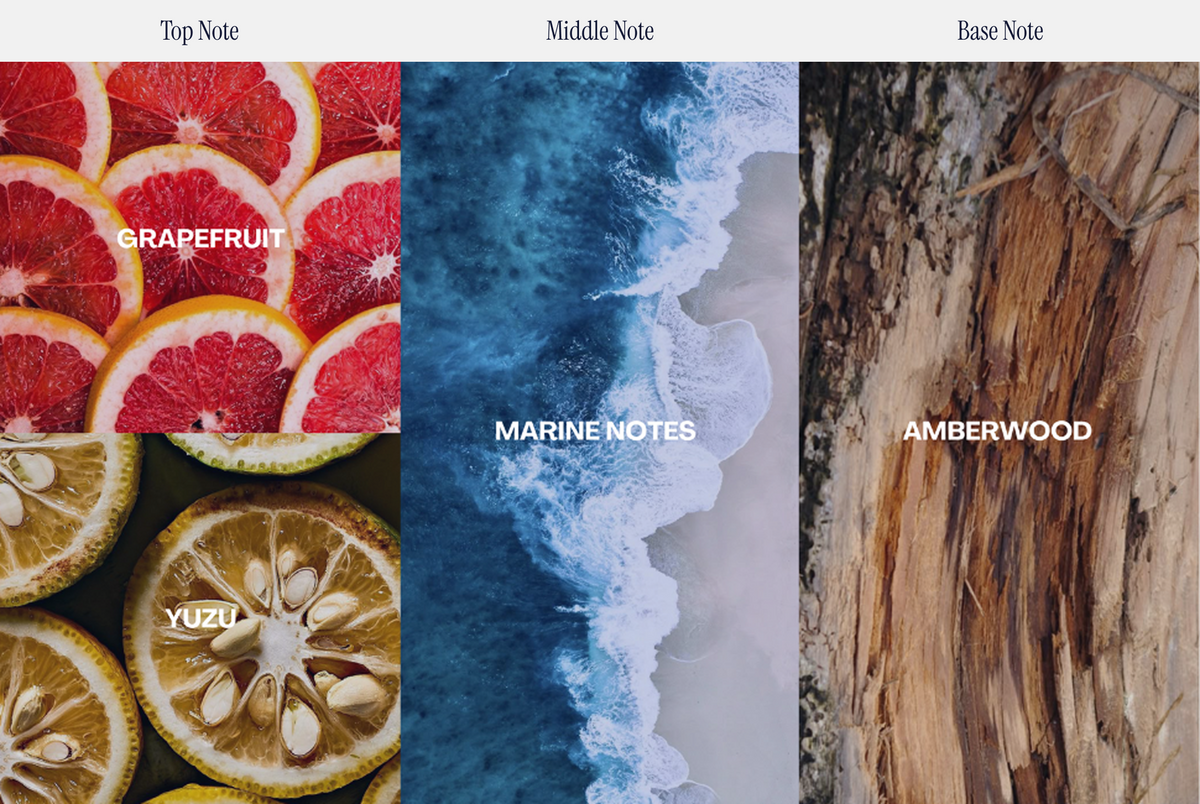Open the splintered wood photo tile

[x=1000, y=433]
